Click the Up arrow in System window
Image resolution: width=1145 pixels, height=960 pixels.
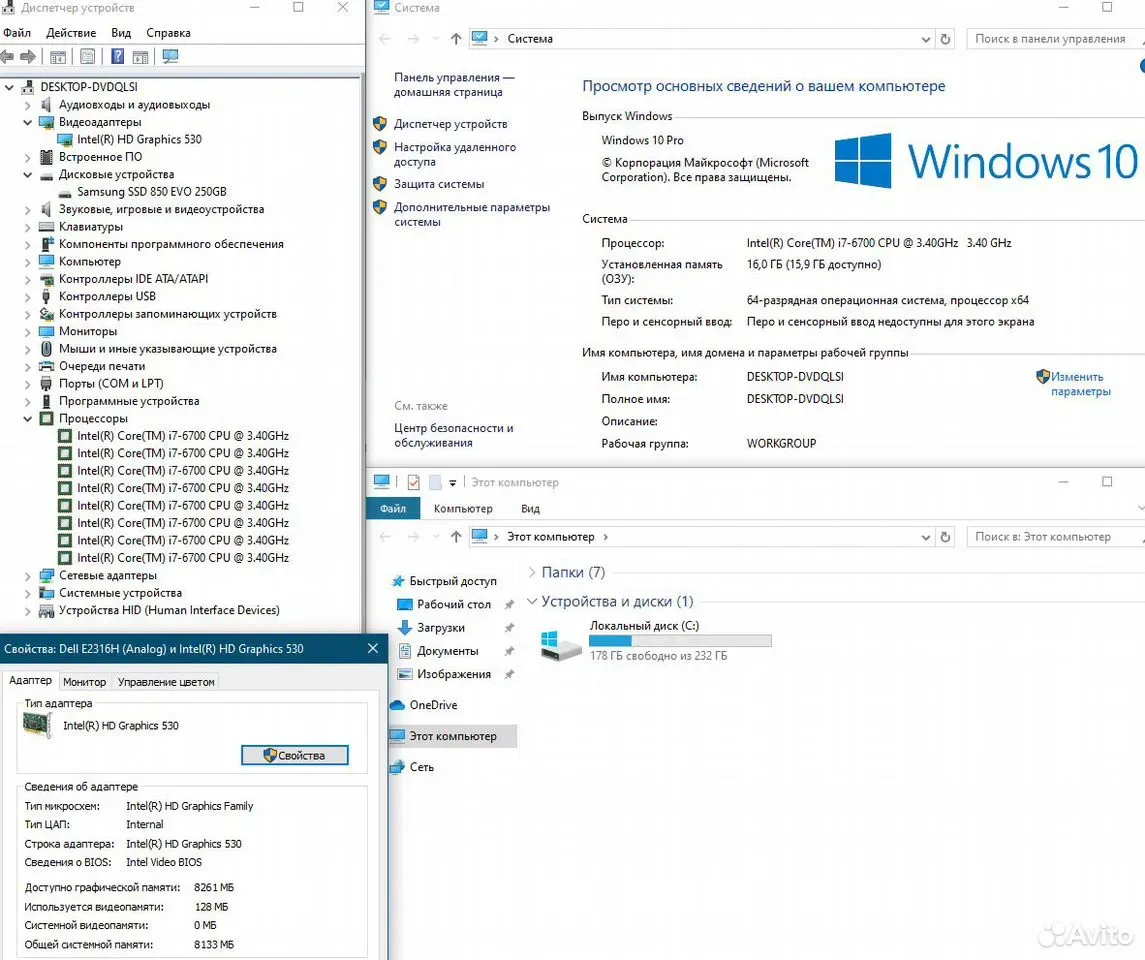(456, 39)
